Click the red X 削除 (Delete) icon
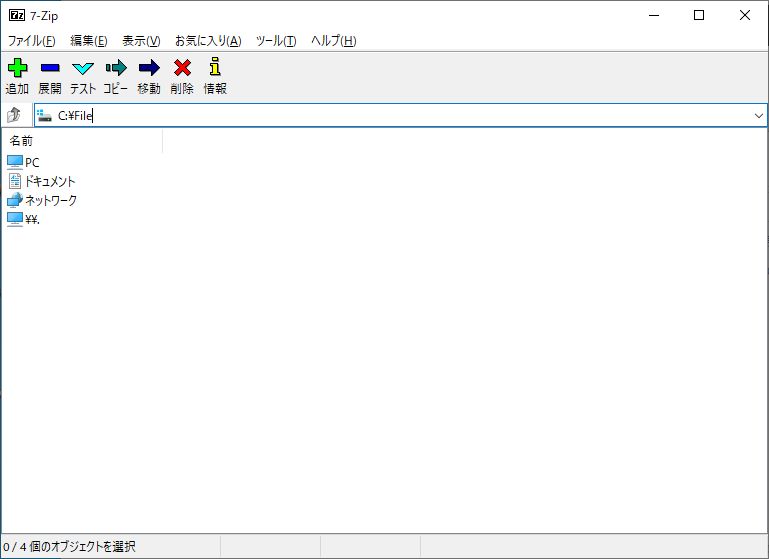Screen dimensions: 769x559 pos(182,68)
